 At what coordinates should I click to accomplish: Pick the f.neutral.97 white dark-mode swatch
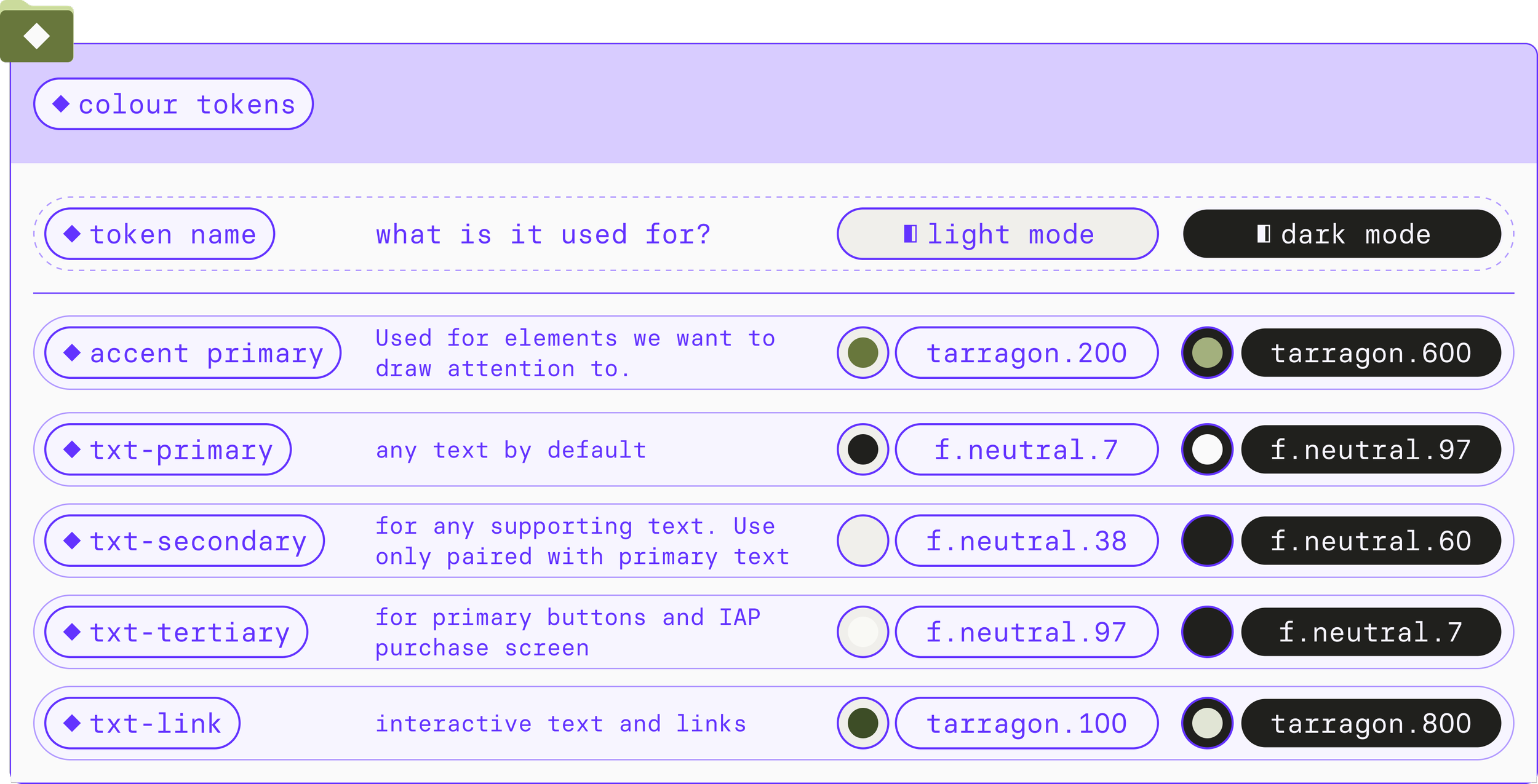(1207, 449)
